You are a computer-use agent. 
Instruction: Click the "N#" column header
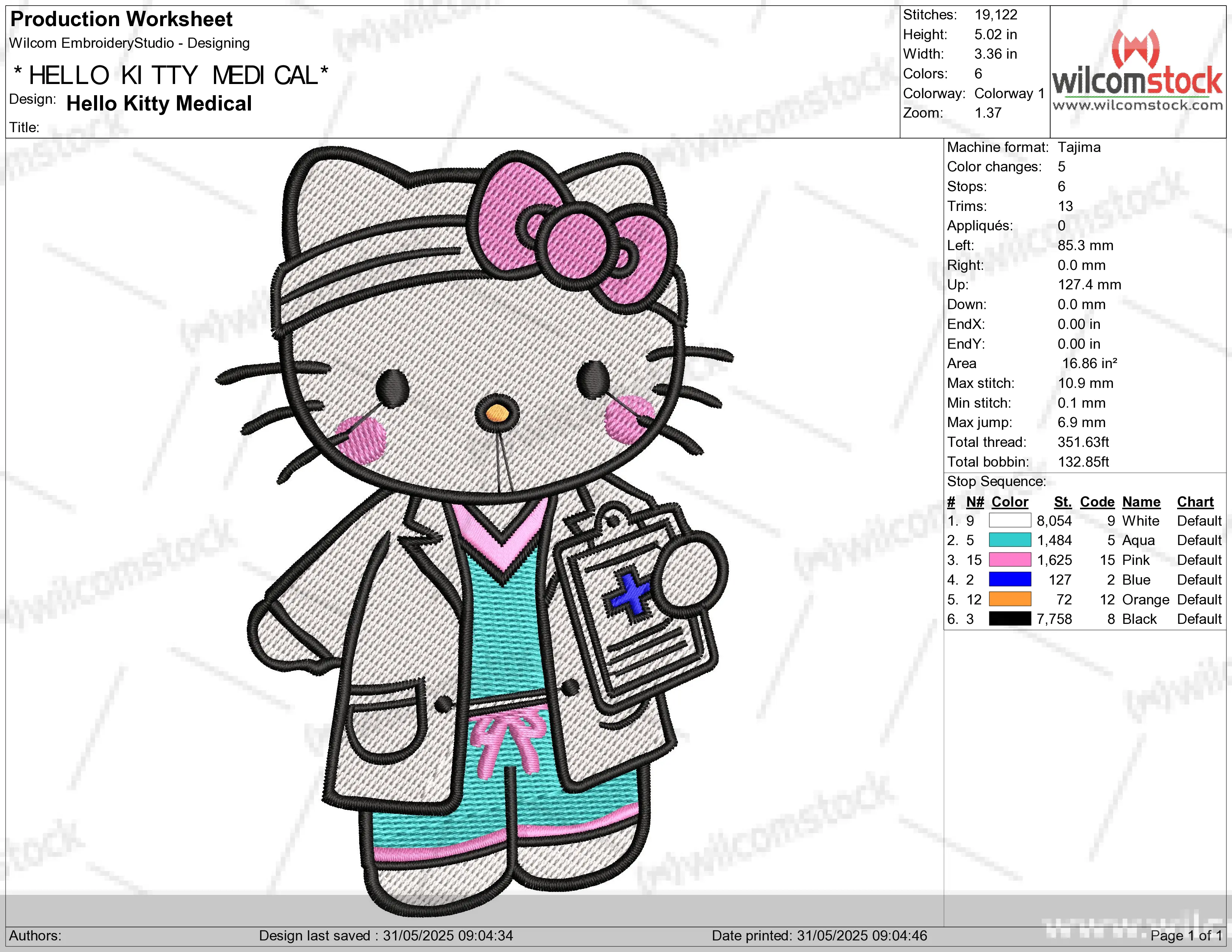(x=975, y=502)
